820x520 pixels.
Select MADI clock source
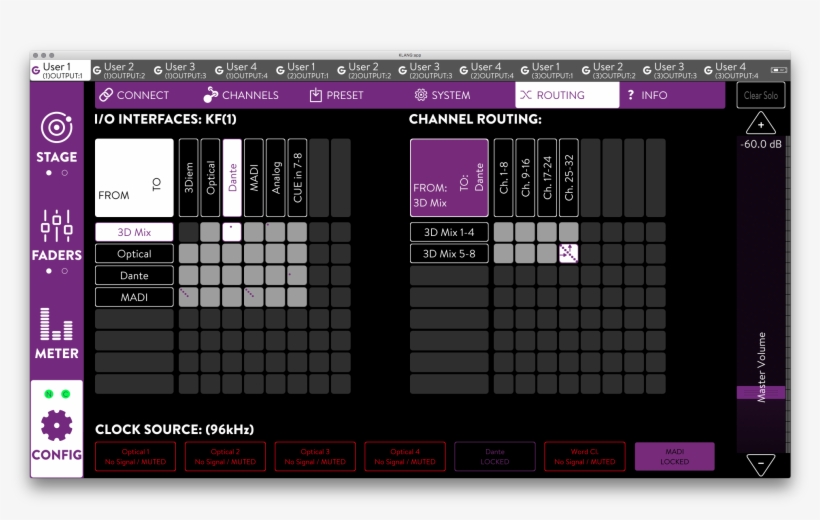coord(674,456)
